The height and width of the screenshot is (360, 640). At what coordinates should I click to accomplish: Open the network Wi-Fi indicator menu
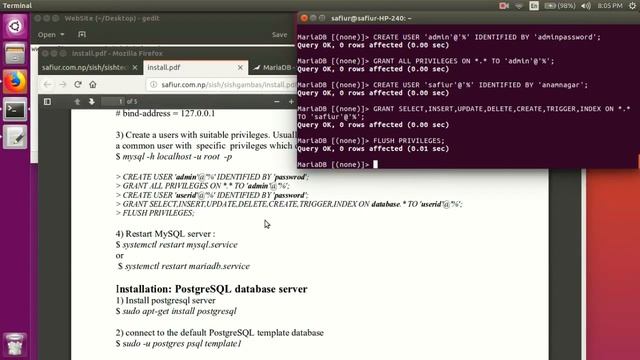coord(519,6)
